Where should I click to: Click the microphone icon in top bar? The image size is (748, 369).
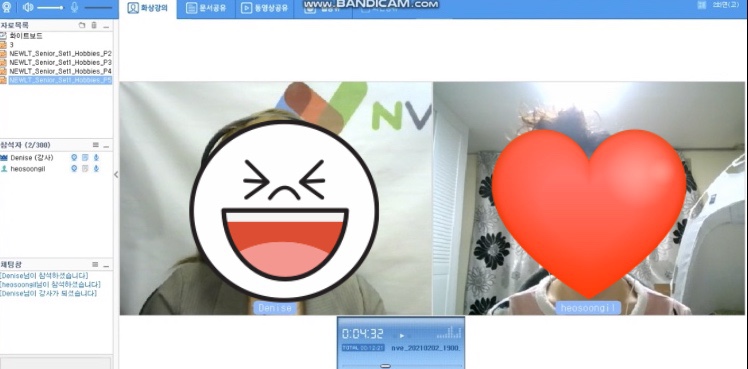[74, 7]
